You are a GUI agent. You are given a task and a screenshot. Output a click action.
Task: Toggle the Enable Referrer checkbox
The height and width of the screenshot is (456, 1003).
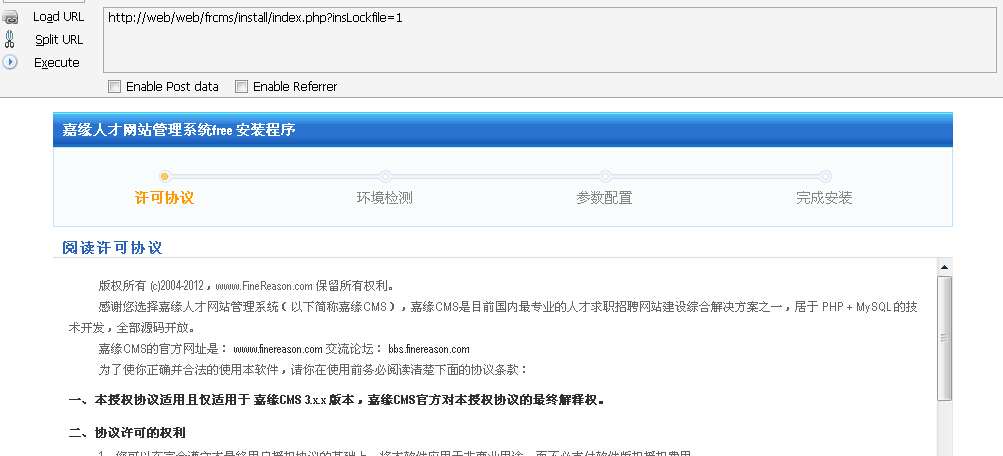coord(241,87)
